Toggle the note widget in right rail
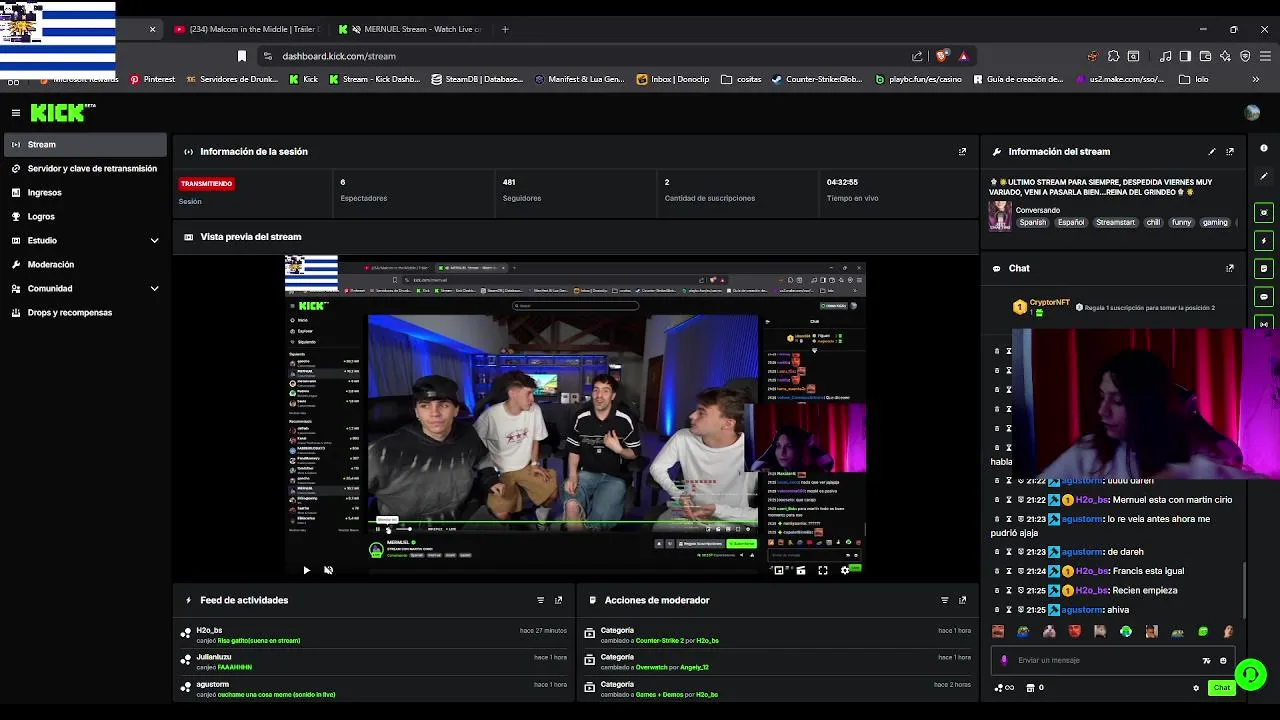1280x720 pixels. pyautogui.click(x=1264, y=268)
